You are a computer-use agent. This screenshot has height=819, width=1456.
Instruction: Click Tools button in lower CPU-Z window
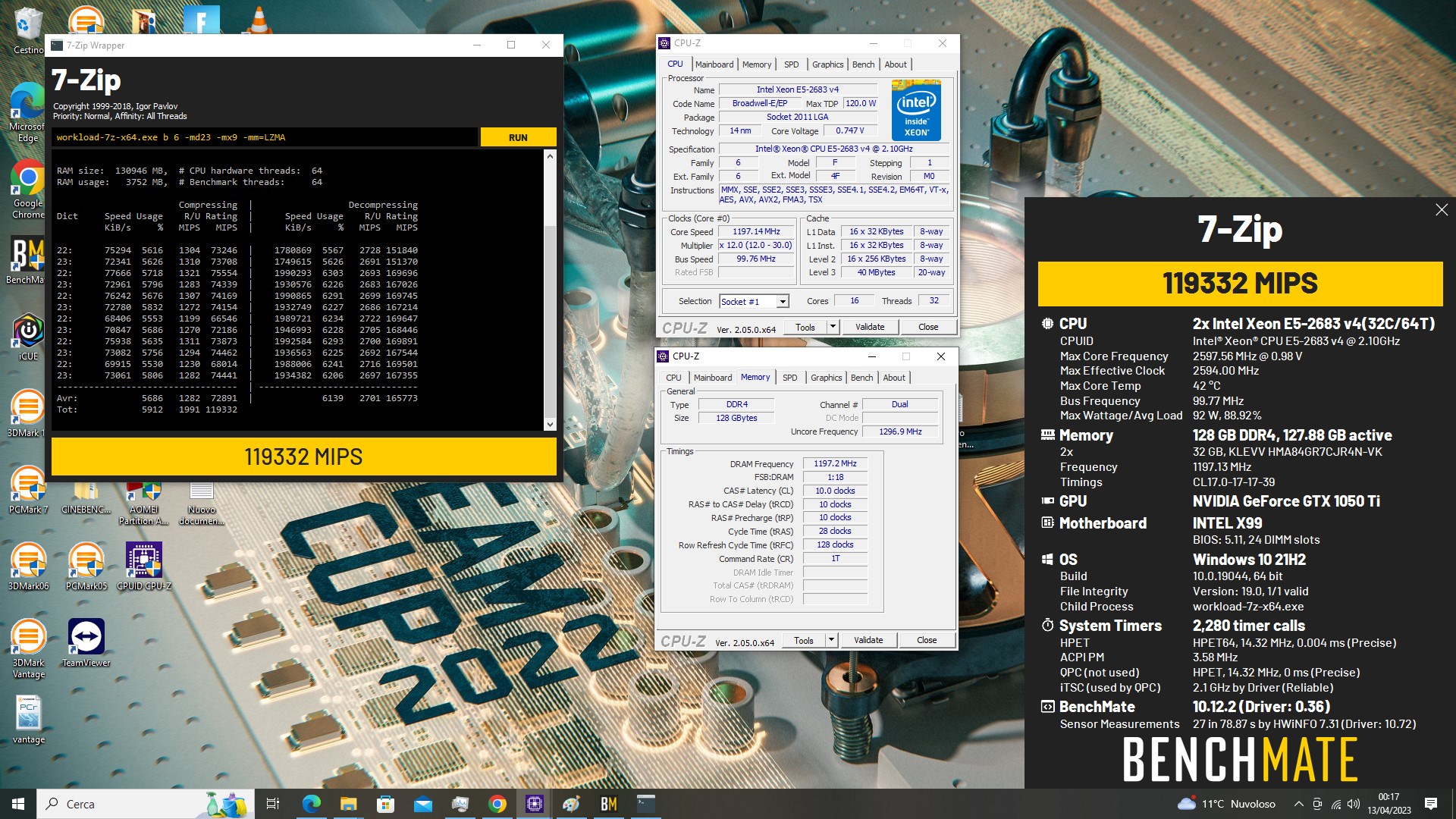pyautogui.click(x=804, y=640)
